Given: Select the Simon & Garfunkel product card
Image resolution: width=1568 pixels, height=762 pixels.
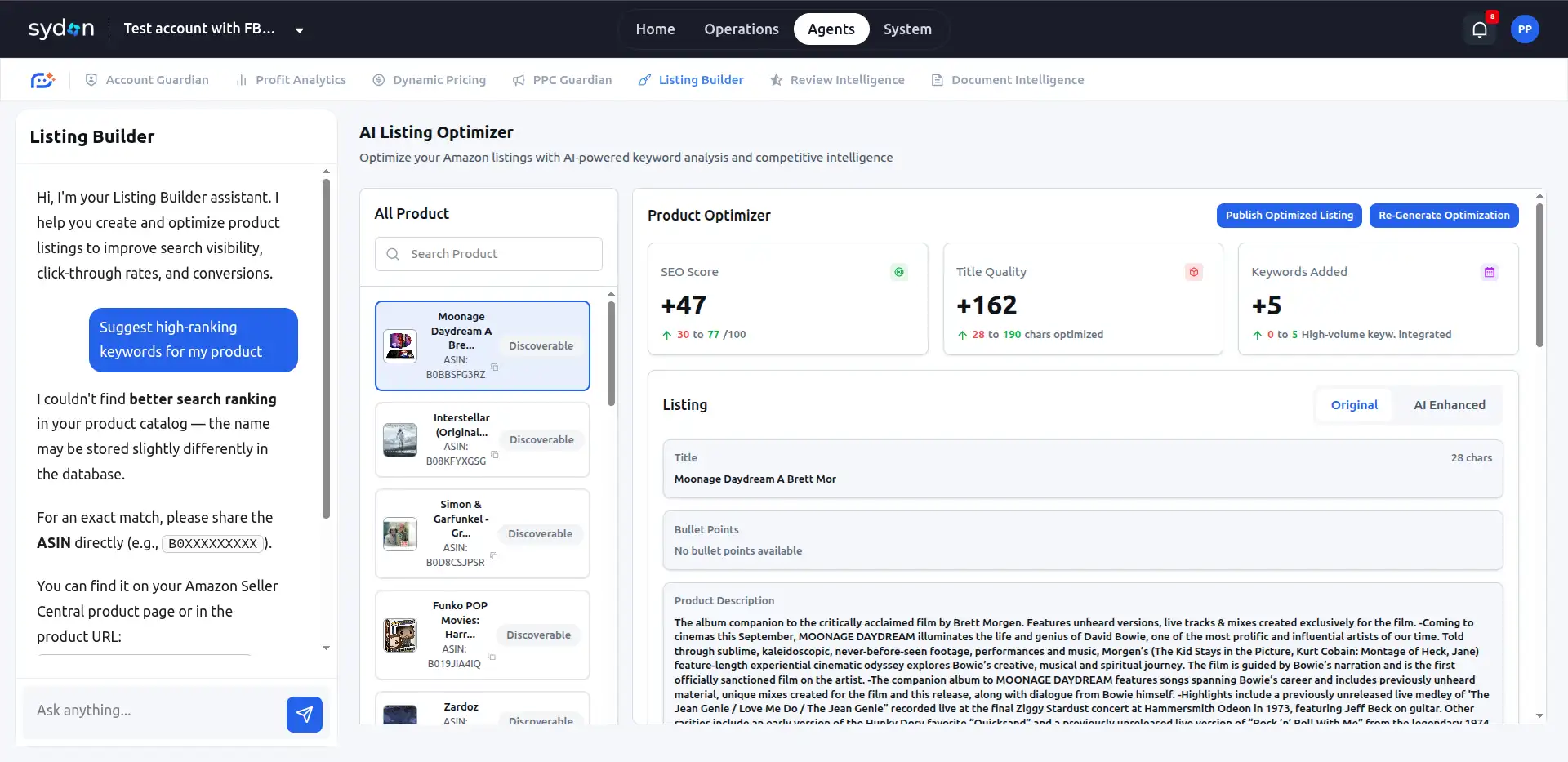Looking at the screenshot, I should (x=483, y=533).
